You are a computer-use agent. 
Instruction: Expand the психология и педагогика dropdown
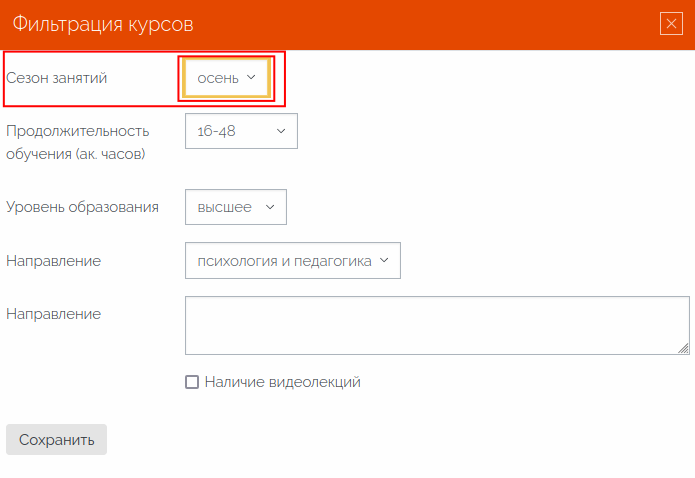click(x=293, y=261)
